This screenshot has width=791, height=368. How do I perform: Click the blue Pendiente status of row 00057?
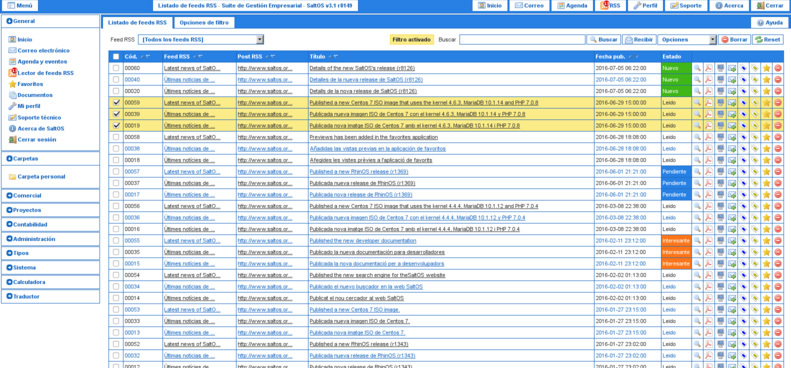coord(676,172)
